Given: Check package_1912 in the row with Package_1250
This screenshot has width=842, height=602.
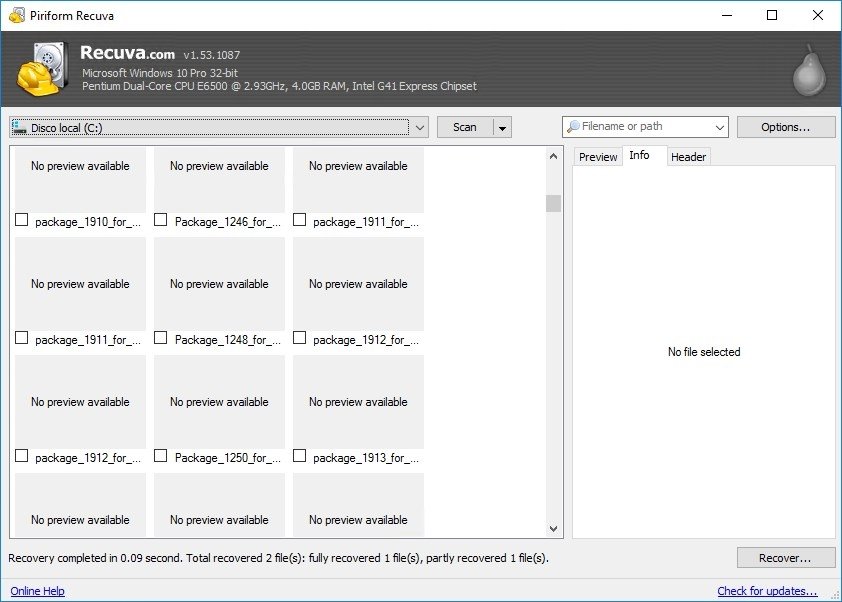Looking at the screenshot, I should 21,456.
